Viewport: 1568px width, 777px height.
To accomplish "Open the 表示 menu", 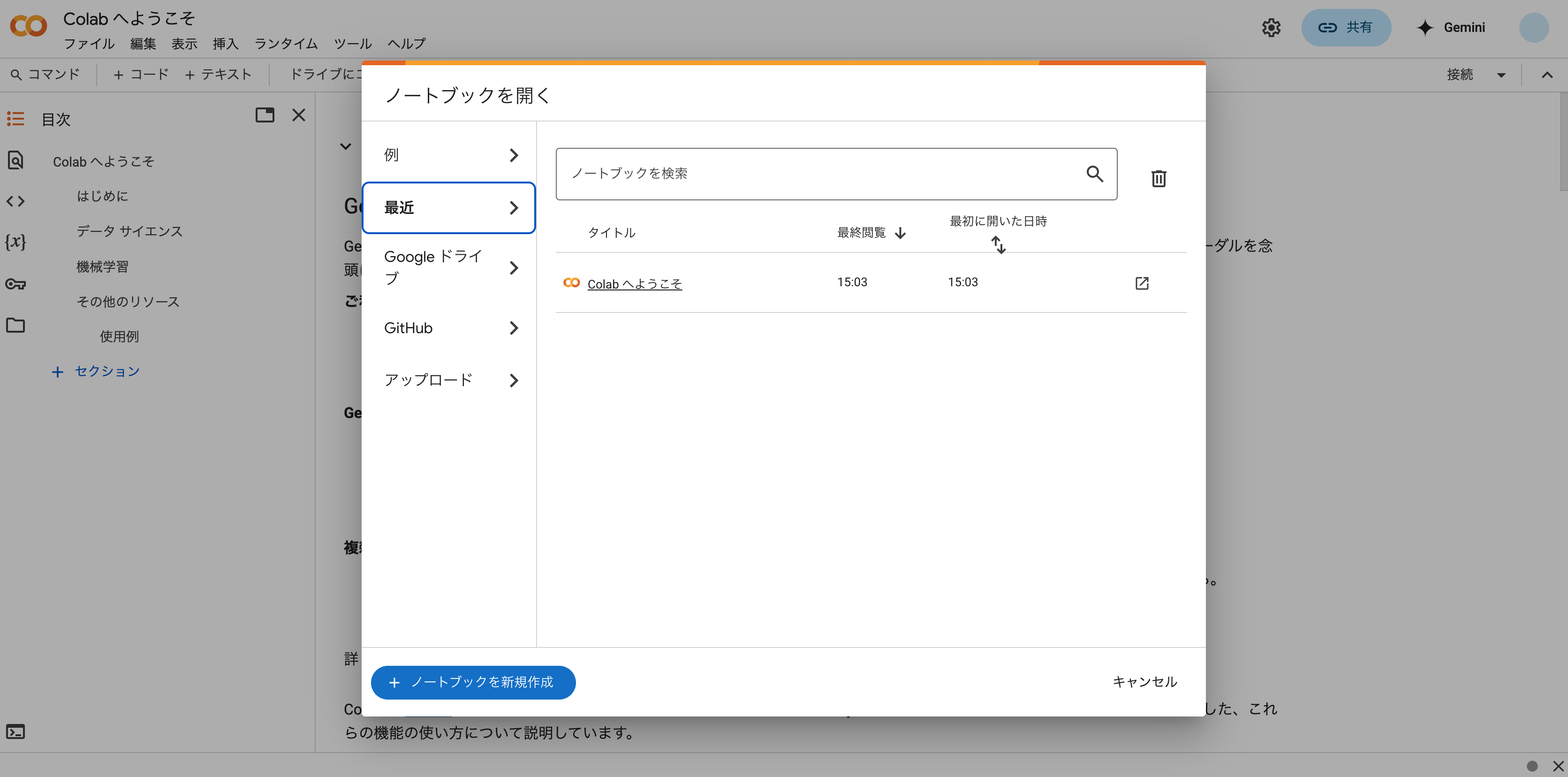I will coord(184,44).
